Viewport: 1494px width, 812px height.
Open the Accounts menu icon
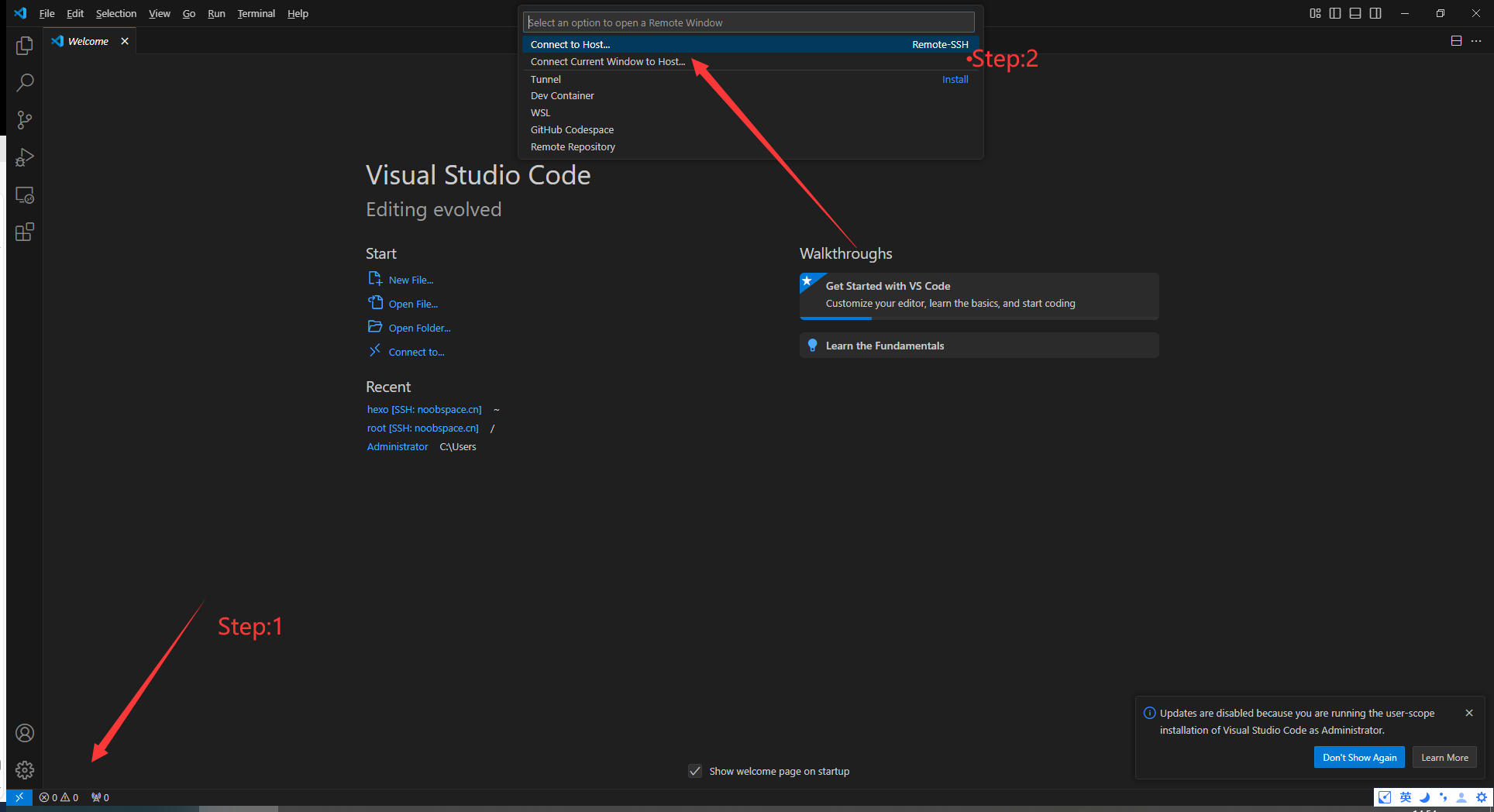coord(25,733)
